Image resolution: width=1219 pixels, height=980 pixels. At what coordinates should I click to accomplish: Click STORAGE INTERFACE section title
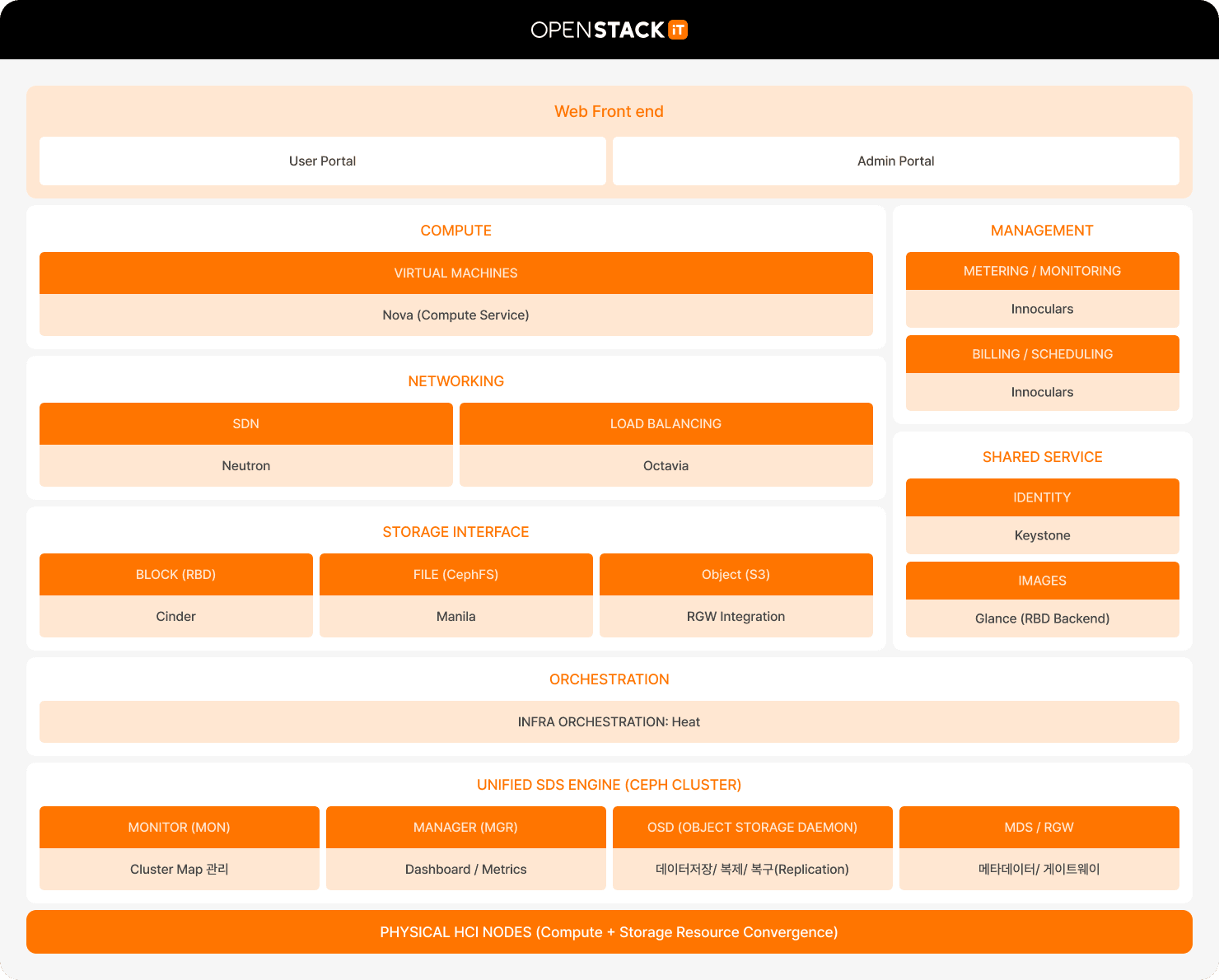(x=456, y=532)
